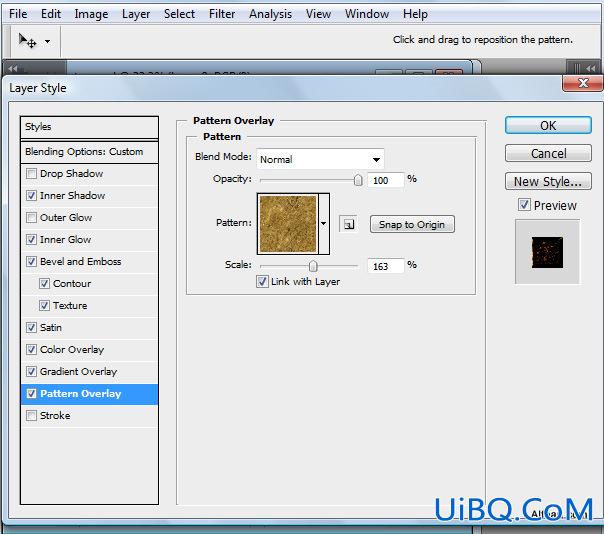Viewport: 604px width, 534px height.
Task: Expand the pattern picker arrow
Action: [x=324, y=223]
